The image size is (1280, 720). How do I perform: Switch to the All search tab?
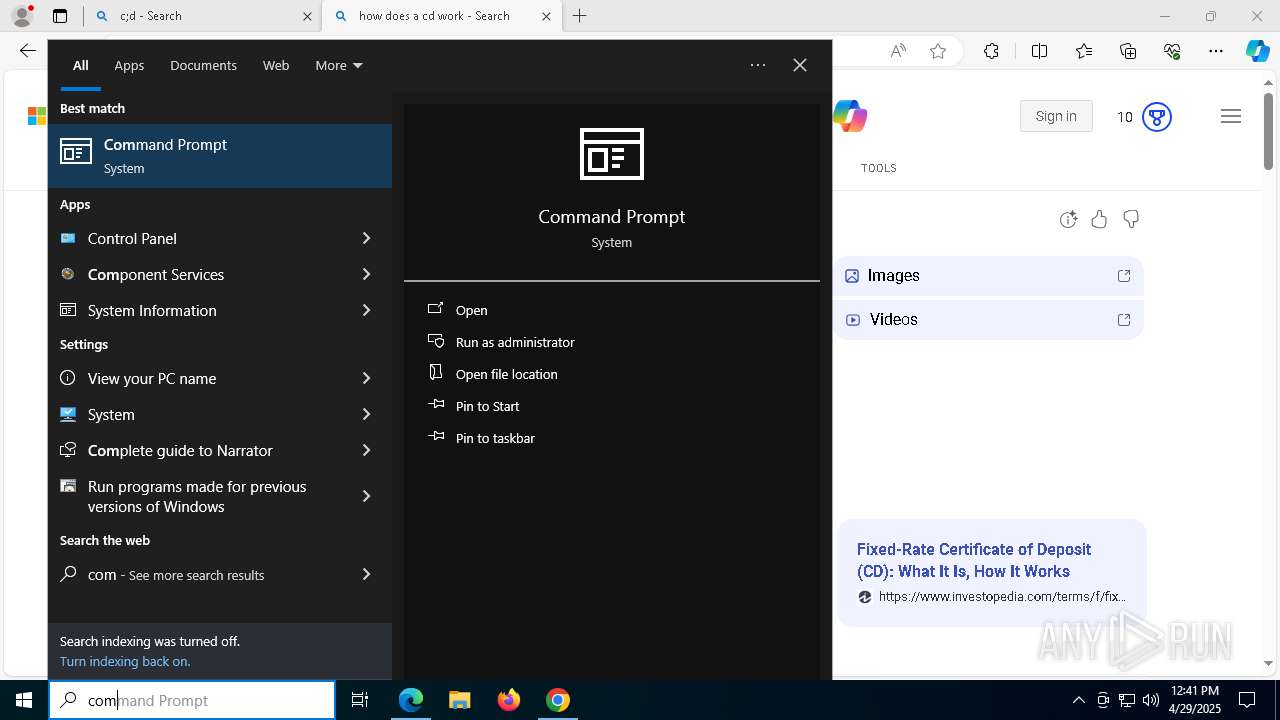(x=81, y=65)
